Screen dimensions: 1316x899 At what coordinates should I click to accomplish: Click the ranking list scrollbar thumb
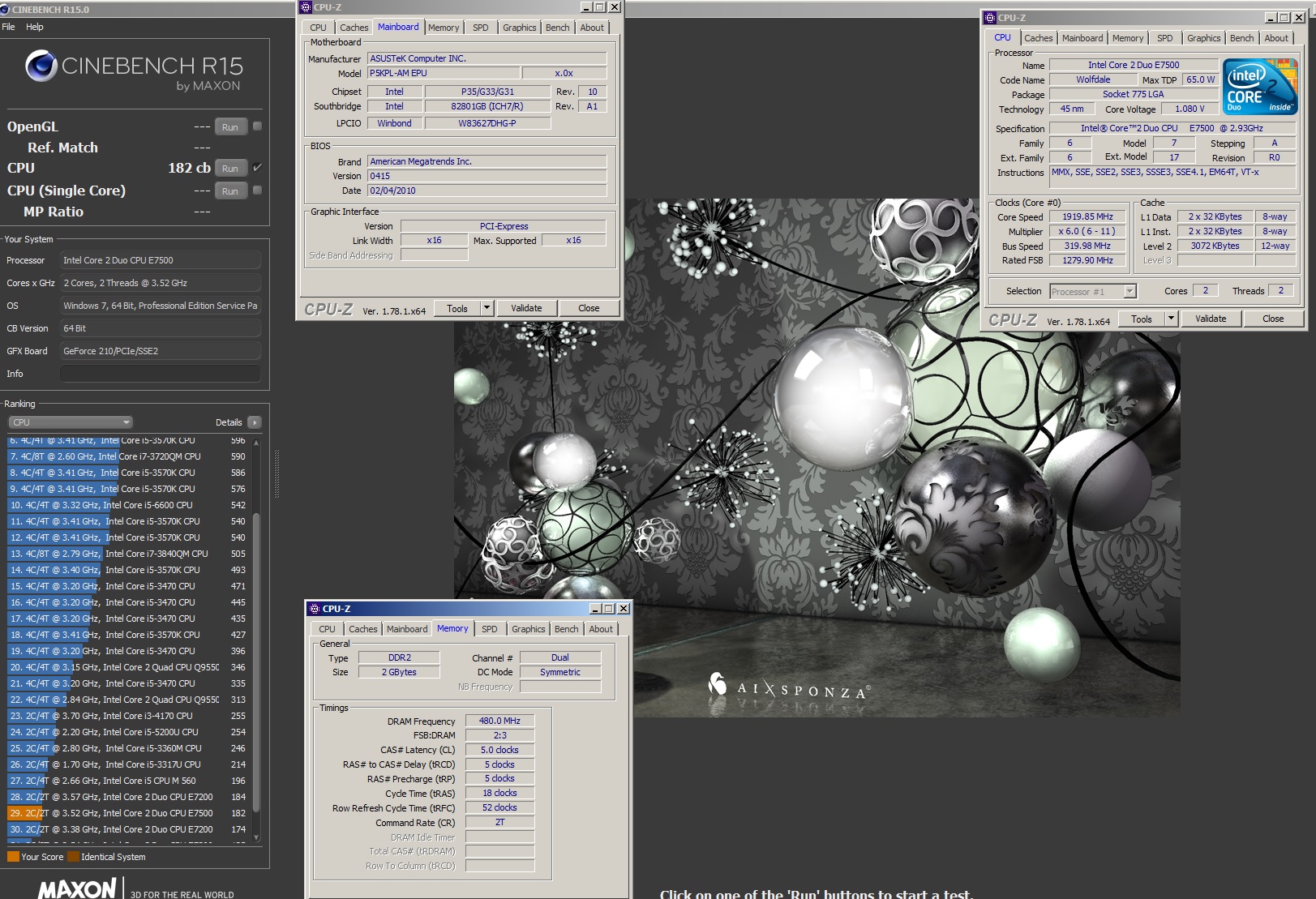(x=256, y=661)
